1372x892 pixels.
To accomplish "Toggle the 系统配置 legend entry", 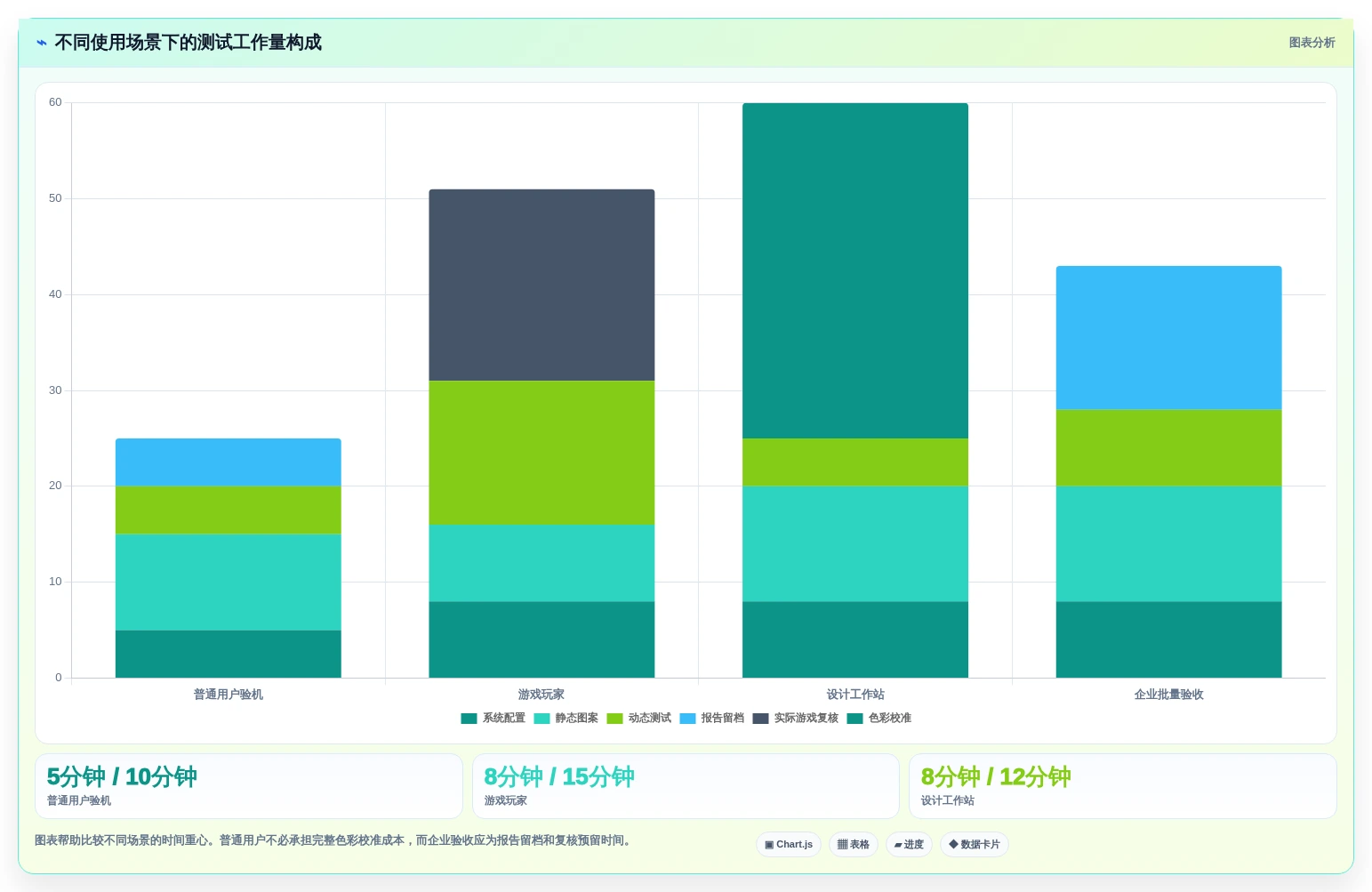I will [493, 719].
